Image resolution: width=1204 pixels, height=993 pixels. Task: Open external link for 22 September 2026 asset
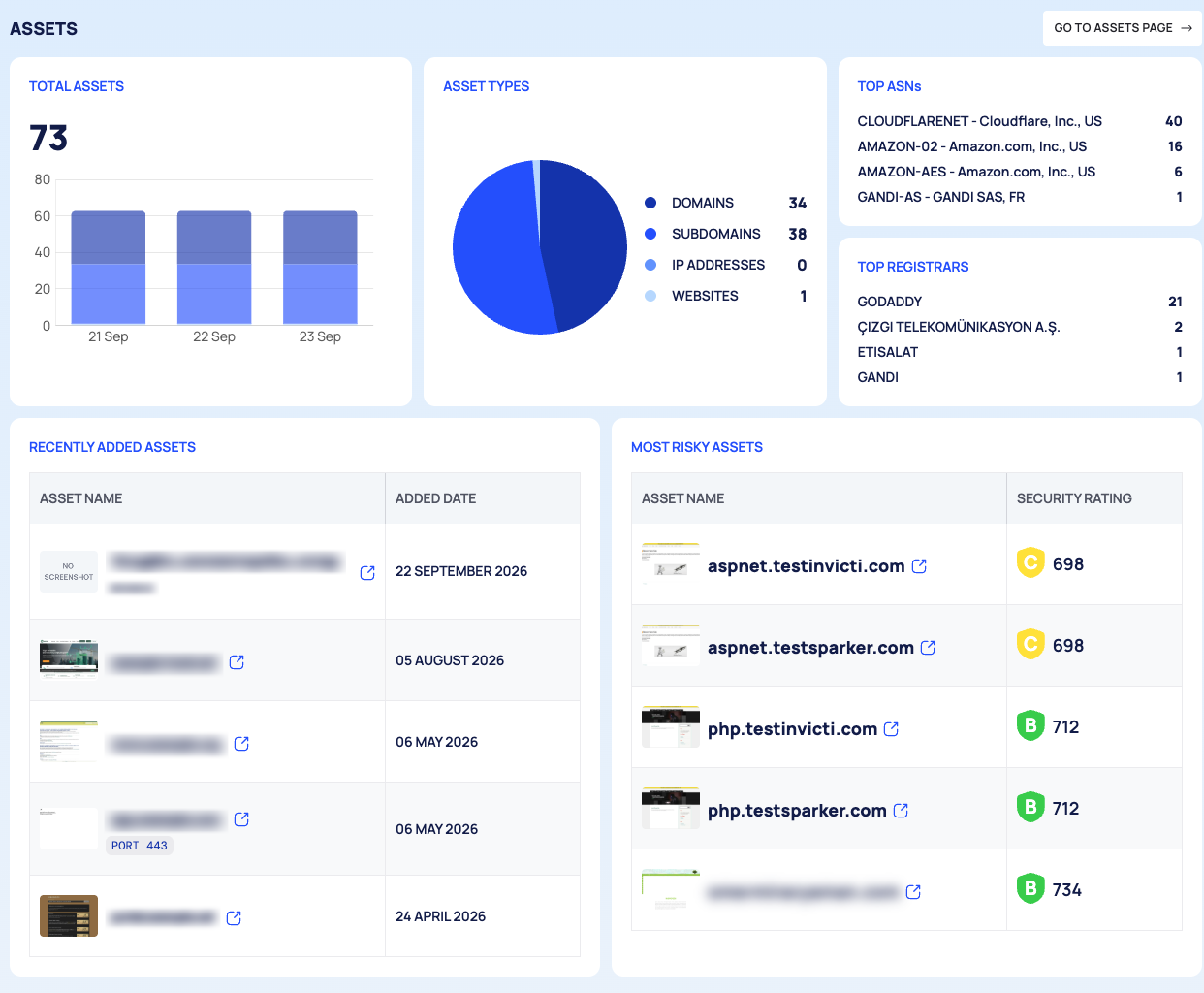click(x=367, y=573)
